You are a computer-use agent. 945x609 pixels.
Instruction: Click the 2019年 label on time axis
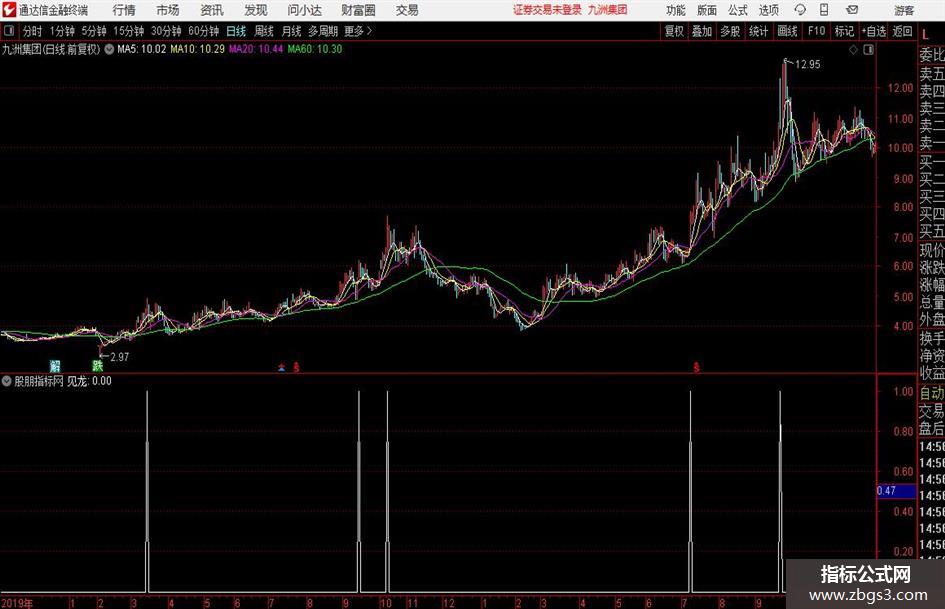pyautogui.click(x=17, y=603)
